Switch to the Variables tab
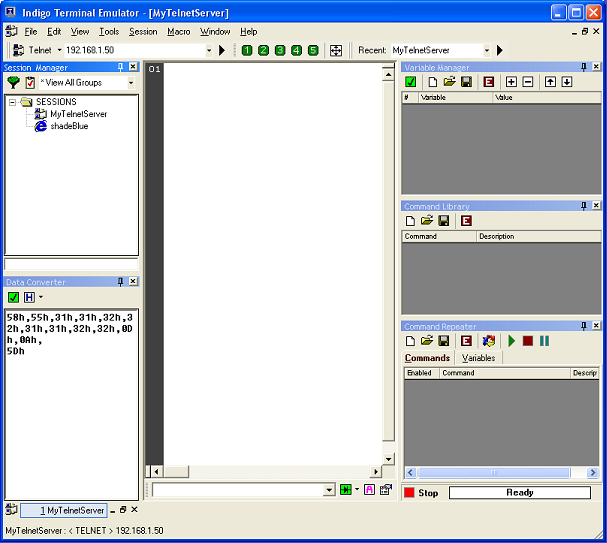The image size is (607, 543). 478,358
